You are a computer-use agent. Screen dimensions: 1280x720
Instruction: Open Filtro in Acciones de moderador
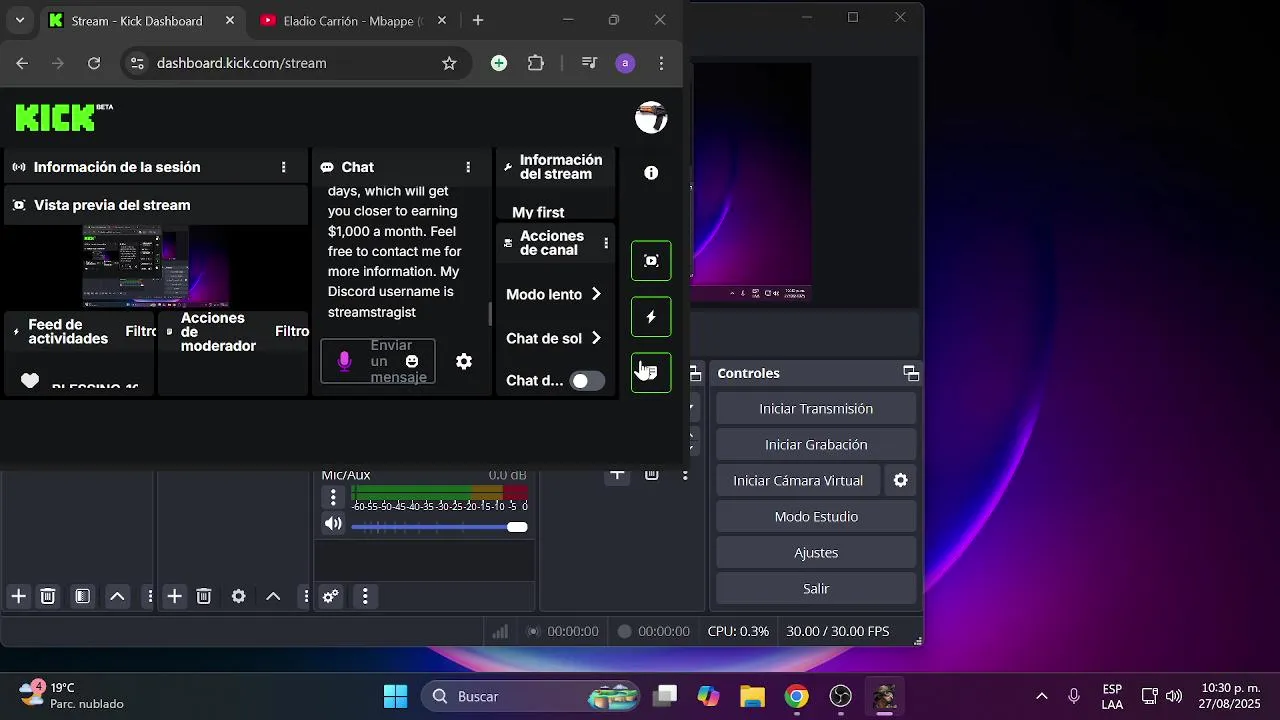(x=292, y=331)
